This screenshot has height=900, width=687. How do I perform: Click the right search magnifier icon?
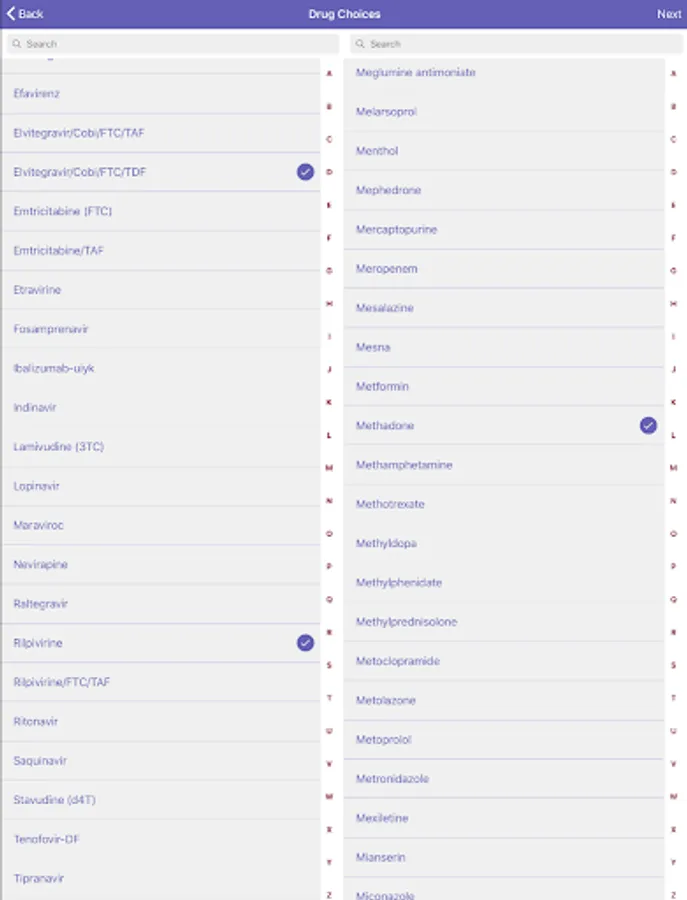click(x=361, y=44)
